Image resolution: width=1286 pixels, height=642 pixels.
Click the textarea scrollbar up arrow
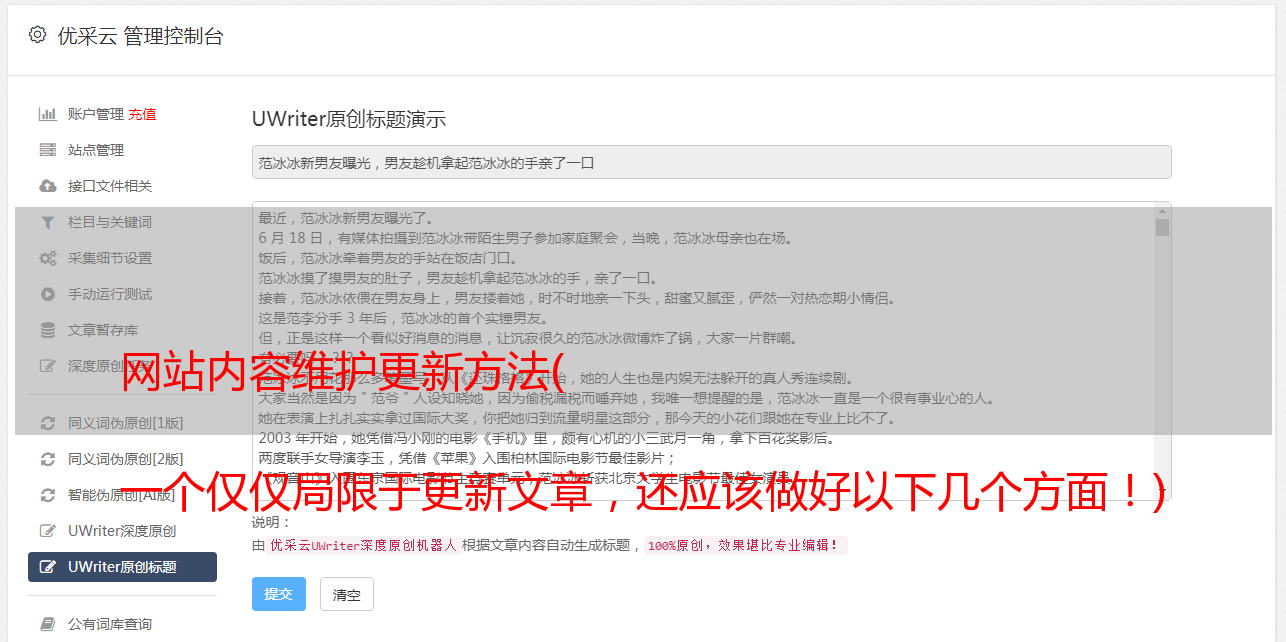pyautogui.click(x=1162, y=211)
